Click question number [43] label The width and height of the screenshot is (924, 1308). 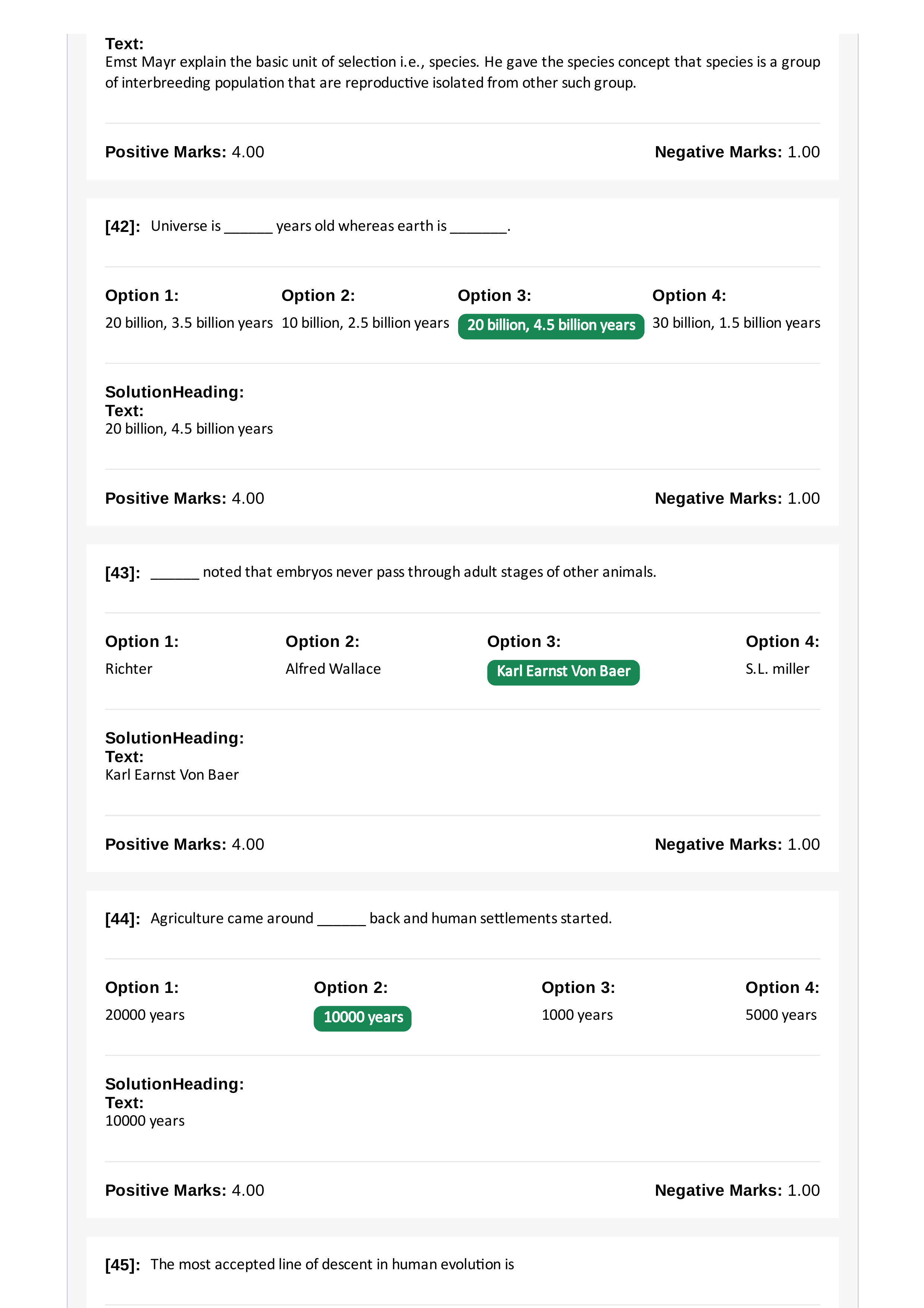coord(122,573)
